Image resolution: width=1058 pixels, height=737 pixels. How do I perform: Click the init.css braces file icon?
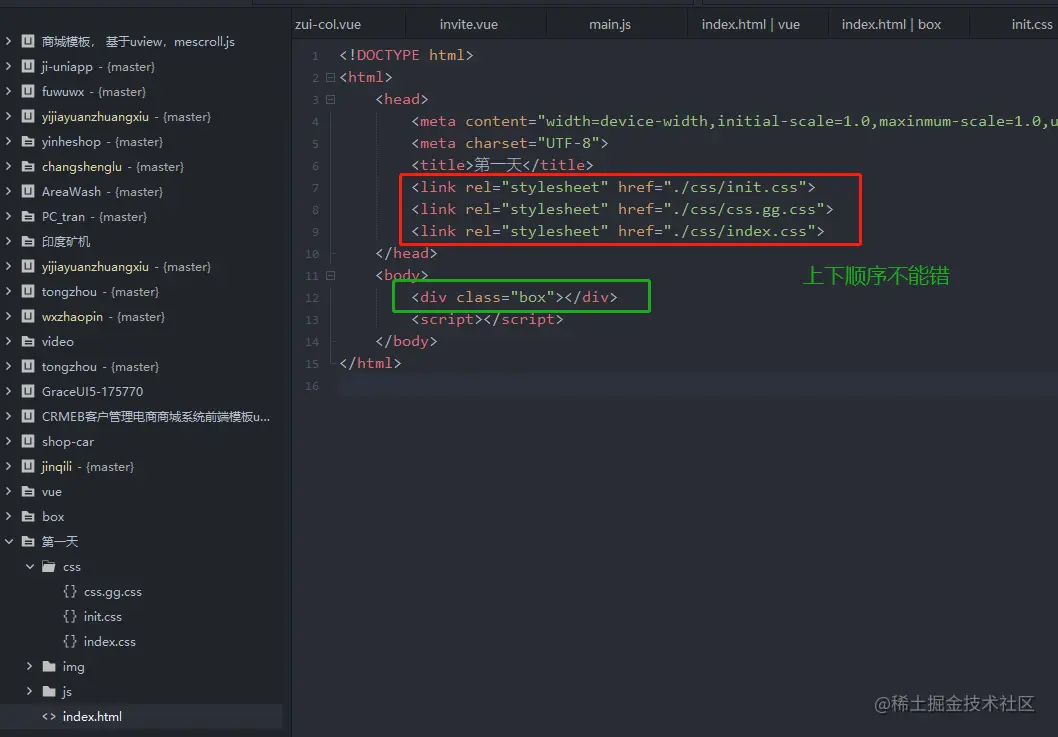(69, 616)
